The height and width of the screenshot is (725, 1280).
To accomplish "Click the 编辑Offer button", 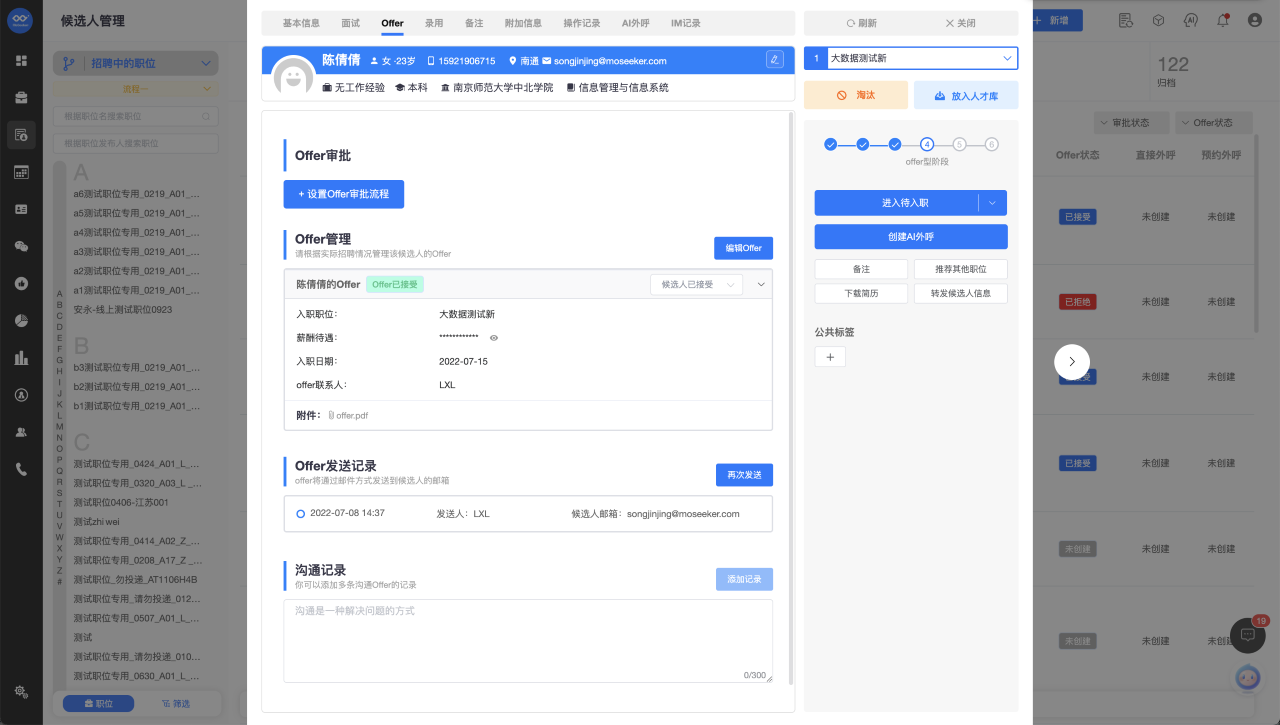I will [743, 248].
